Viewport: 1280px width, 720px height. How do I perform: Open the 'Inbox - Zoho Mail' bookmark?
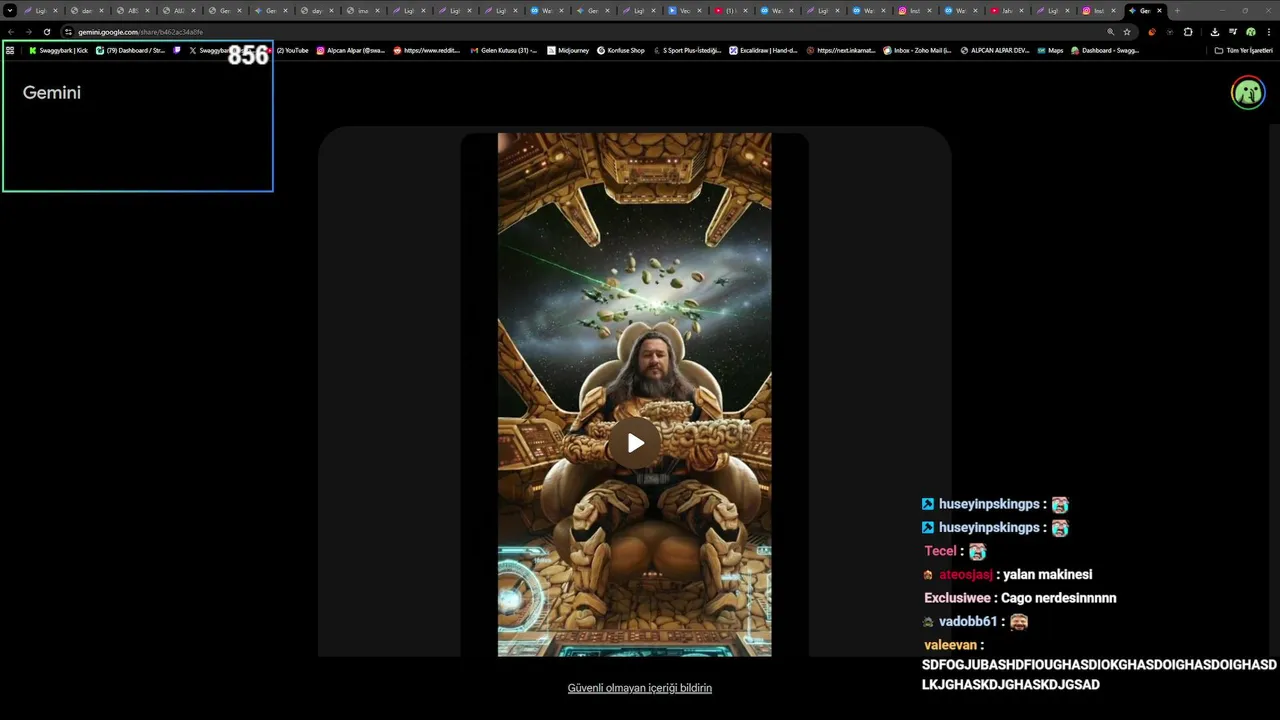click(917, 50)
